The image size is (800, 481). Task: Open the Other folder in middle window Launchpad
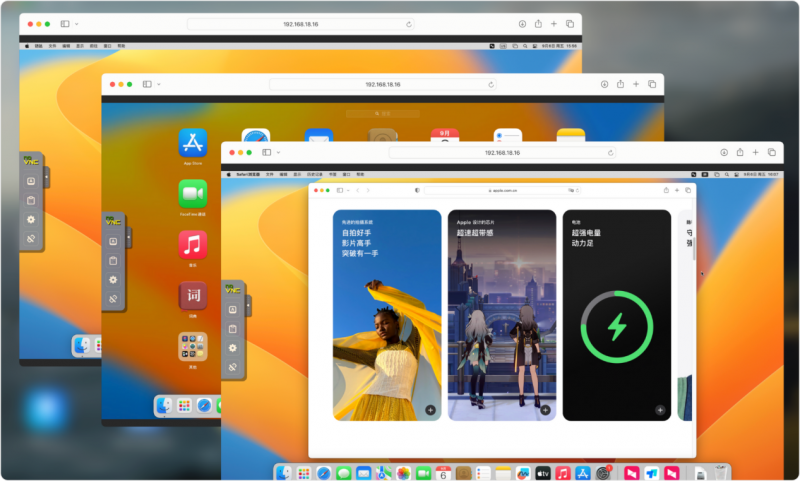(x=193, y=347)
